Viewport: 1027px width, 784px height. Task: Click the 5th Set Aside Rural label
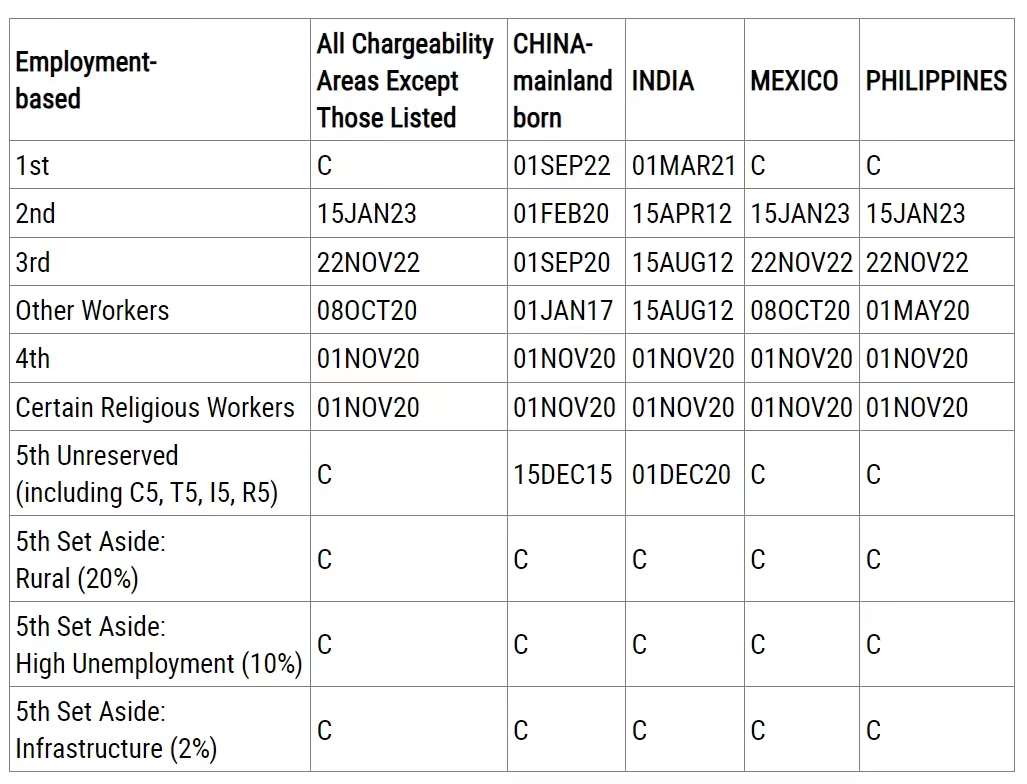(90, 560)
